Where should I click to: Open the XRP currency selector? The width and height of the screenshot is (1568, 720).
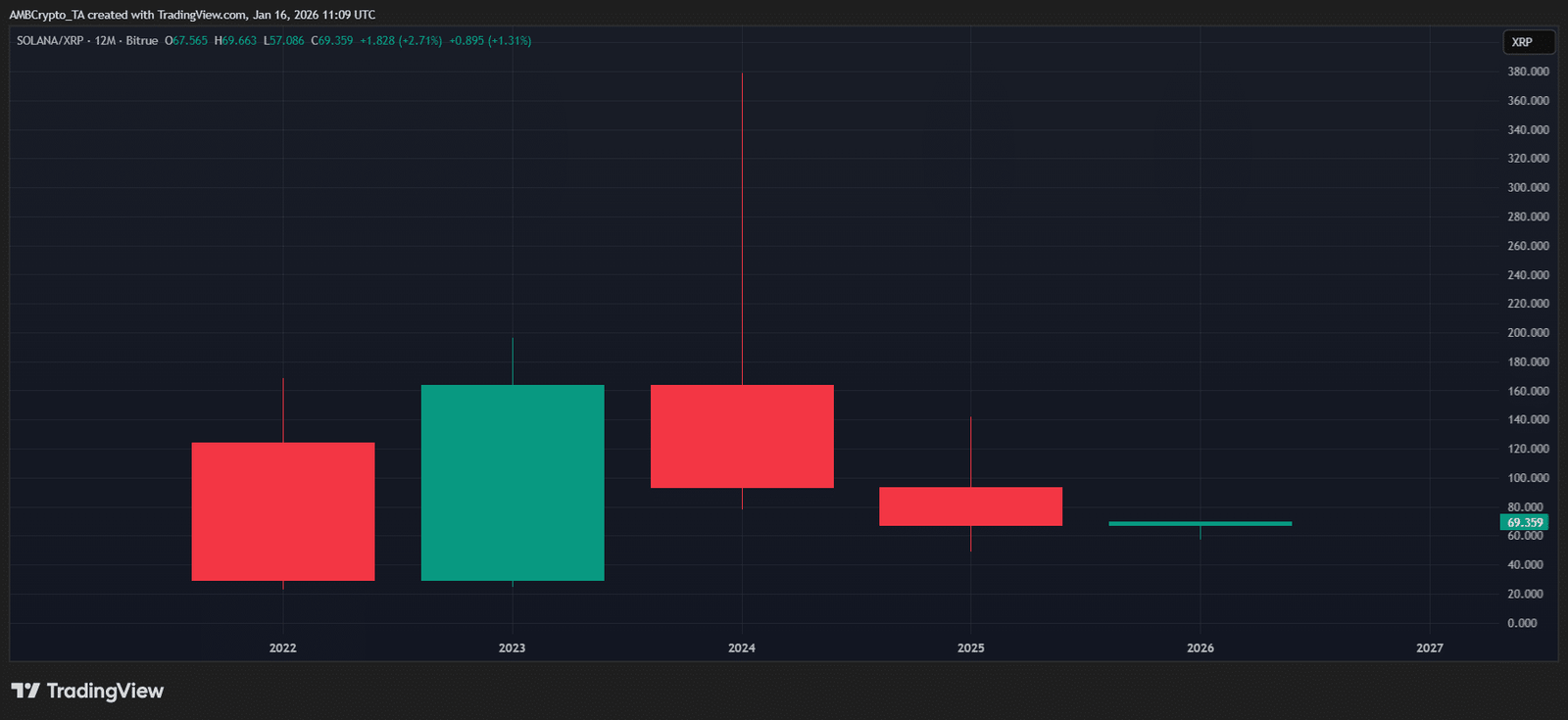coord(1528,42)
